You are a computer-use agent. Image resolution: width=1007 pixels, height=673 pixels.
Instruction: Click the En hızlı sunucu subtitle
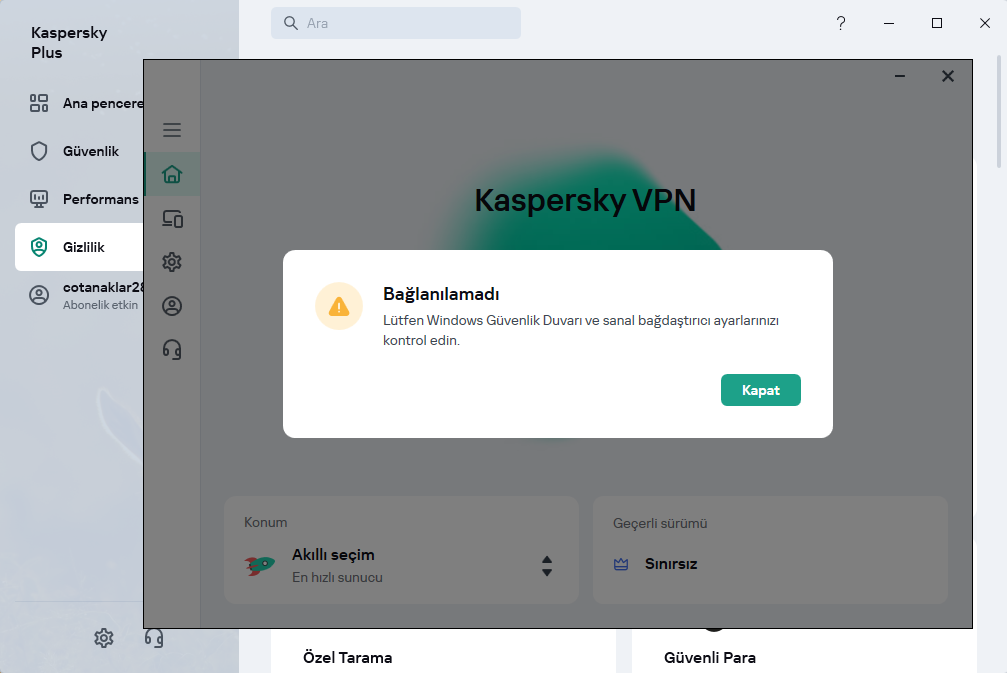pyautogui.click(x=337, y=577)
